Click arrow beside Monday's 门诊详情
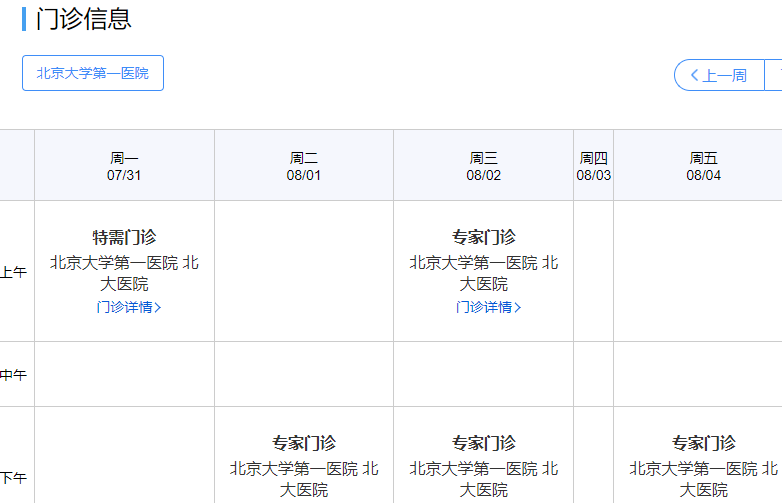The width and height of the screenshot is (782, 503). point(158,308)
